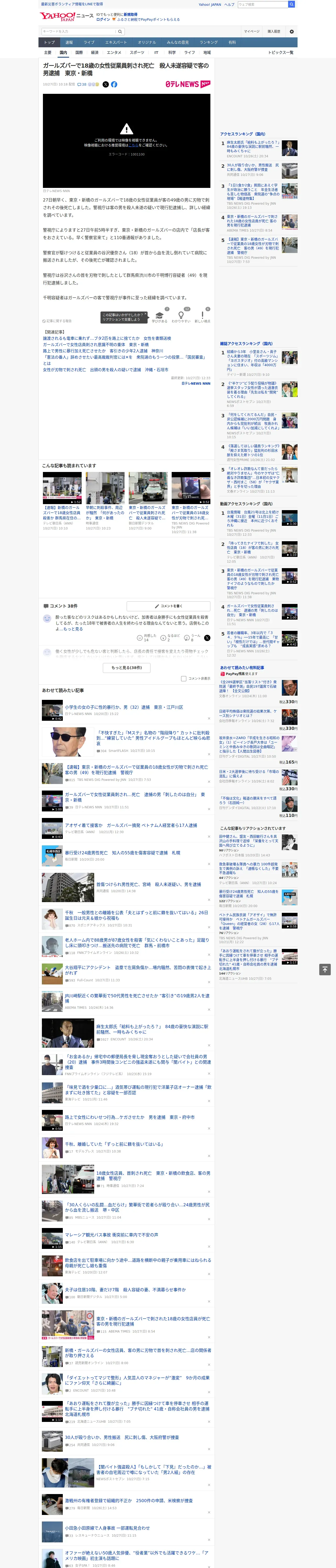Select the ランキング navigation tab
This screenshot has width=336, height=1568.
[209, 43]
